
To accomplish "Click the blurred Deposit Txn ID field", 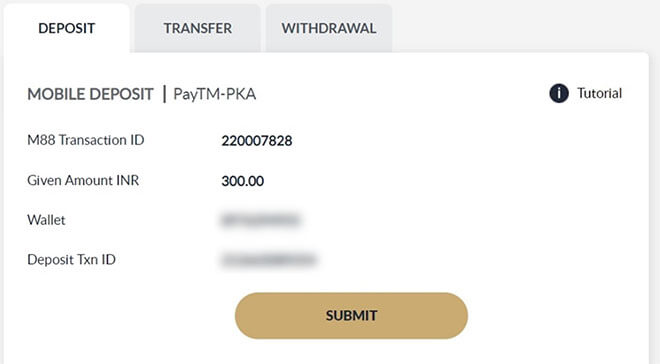I will [x=269, y=260].
